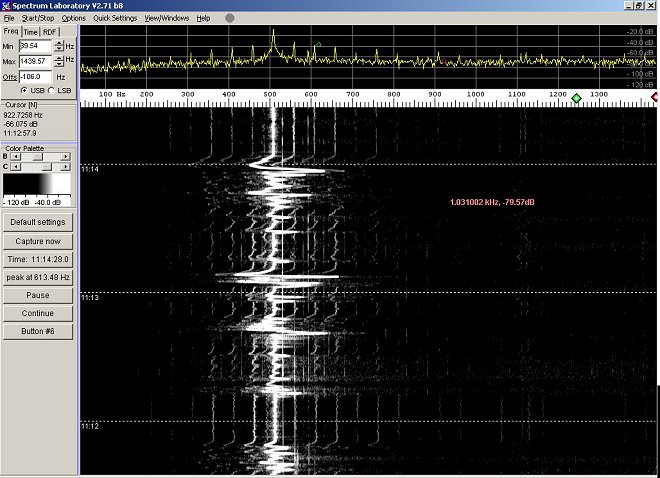Viewport: 660px width, 478px height.
Task: Click the brightness B slider thumb
Action: [x=38, y=157]
